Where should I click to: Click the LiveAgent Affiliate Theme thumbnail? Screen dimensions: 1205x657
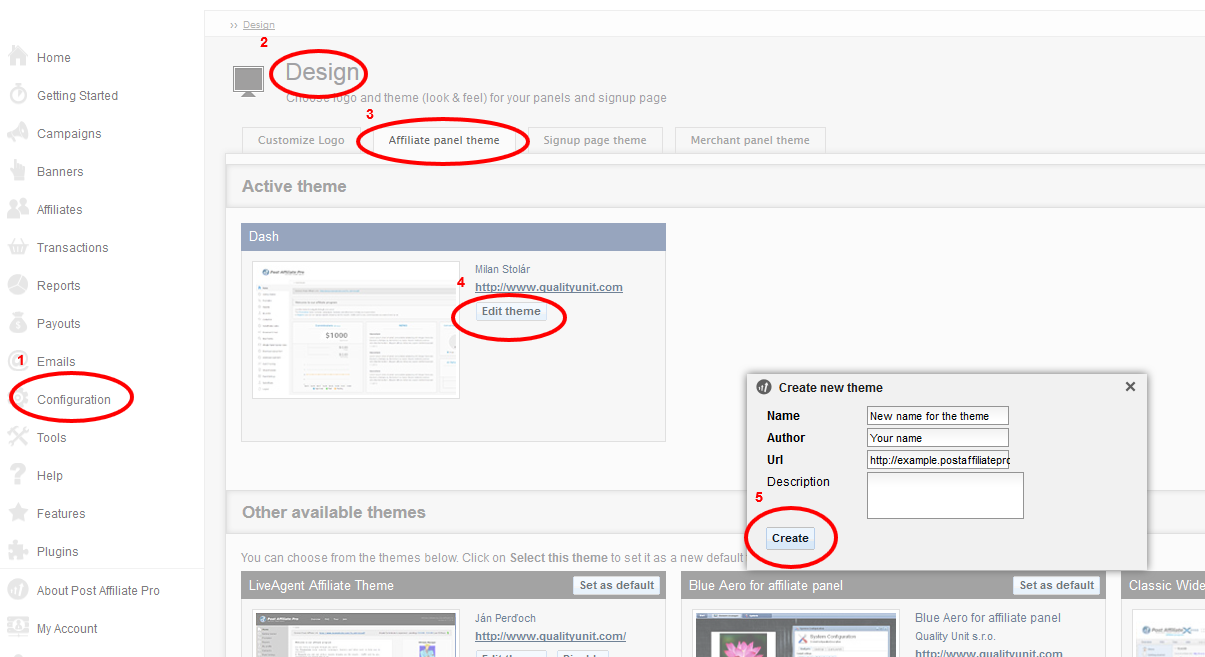[356, 634]
